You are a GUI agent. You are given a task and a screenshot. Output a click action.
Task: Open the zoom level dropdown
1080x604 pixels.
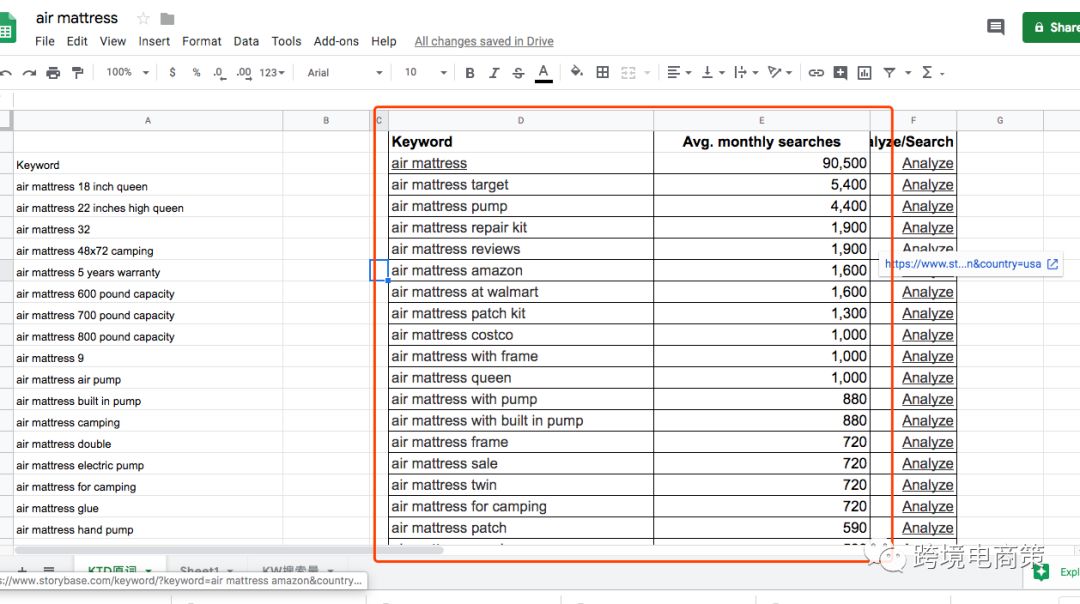click(128, 73)
